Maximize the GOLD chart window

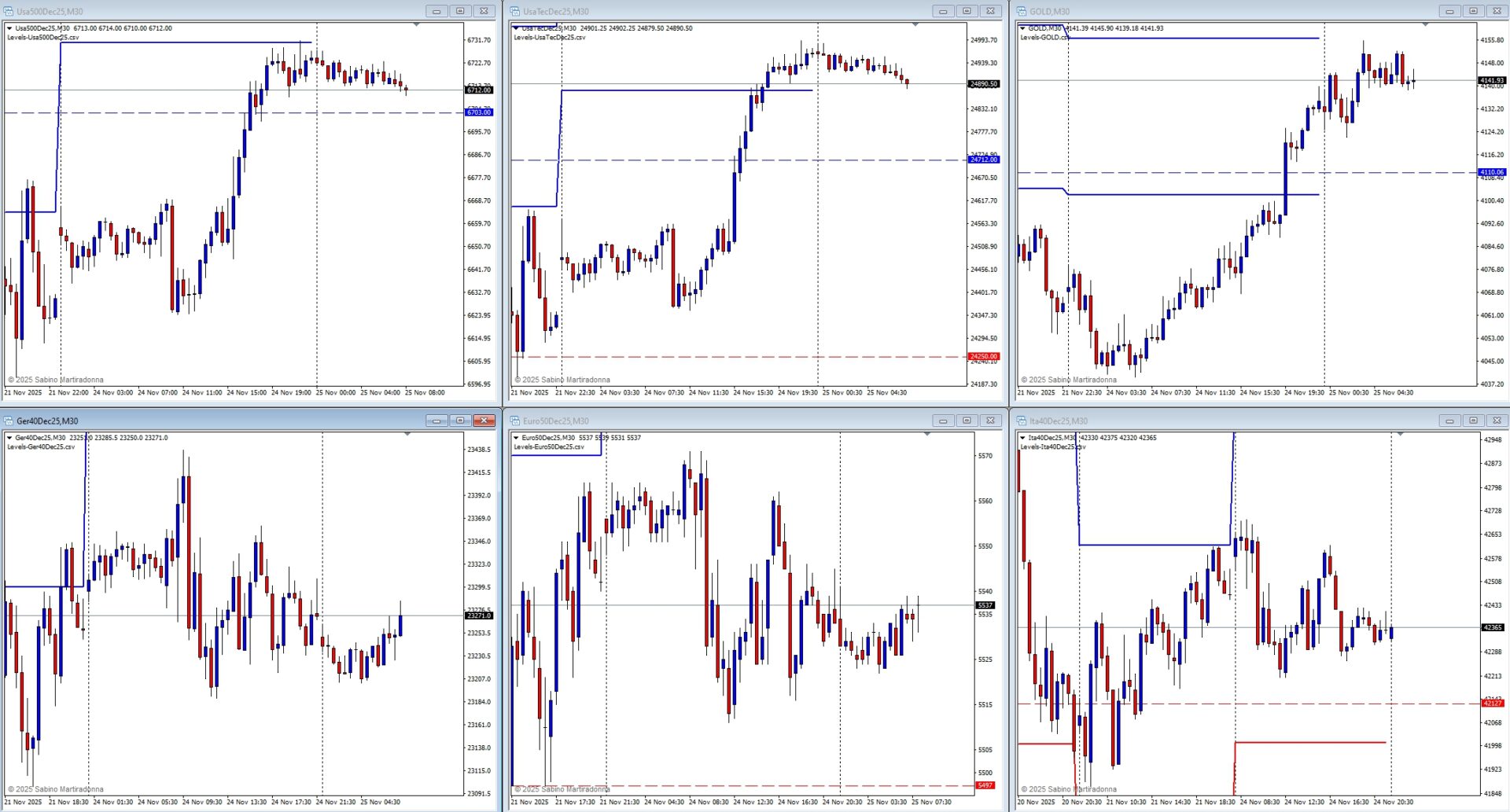tap(1473, 11)
